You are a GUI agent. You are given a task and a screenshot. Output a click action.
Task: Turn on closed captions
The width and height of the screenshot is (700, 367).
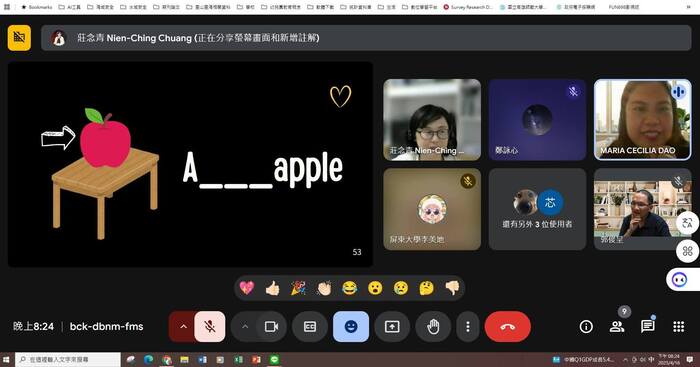click(x=310, y=327)
